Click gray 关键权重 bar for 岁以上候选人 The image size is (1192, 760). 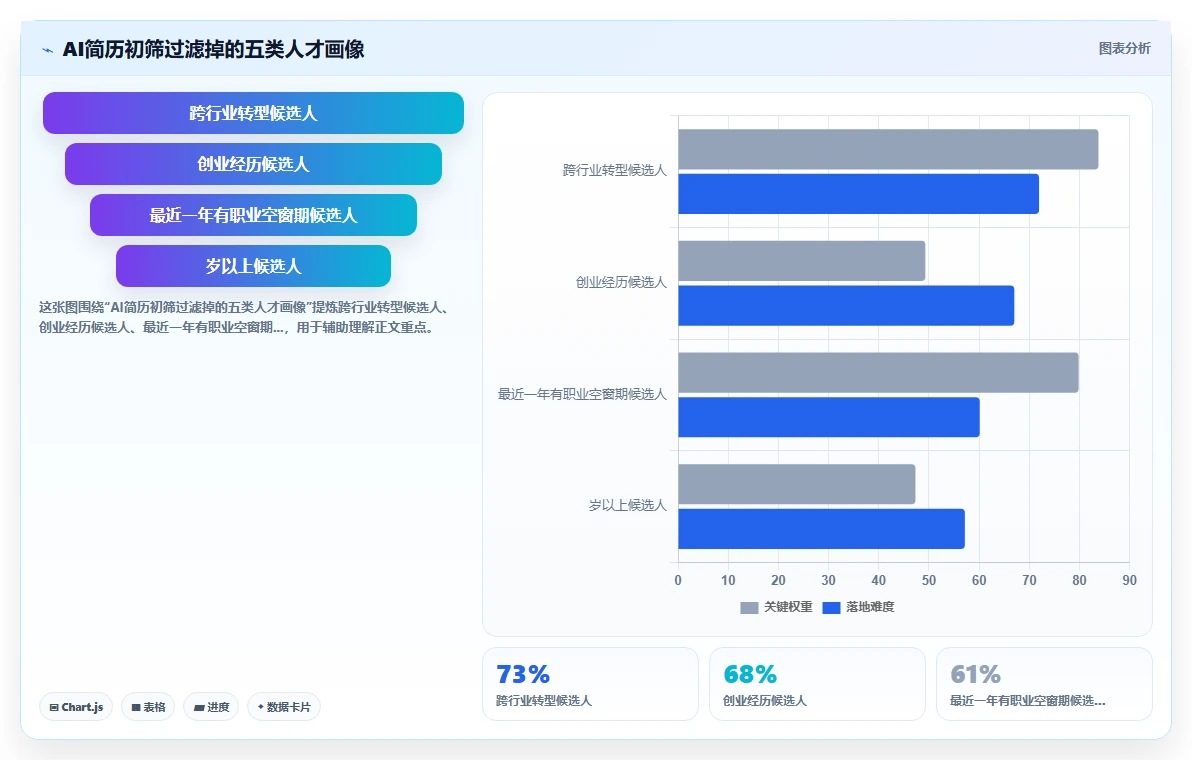click(797, 484)
